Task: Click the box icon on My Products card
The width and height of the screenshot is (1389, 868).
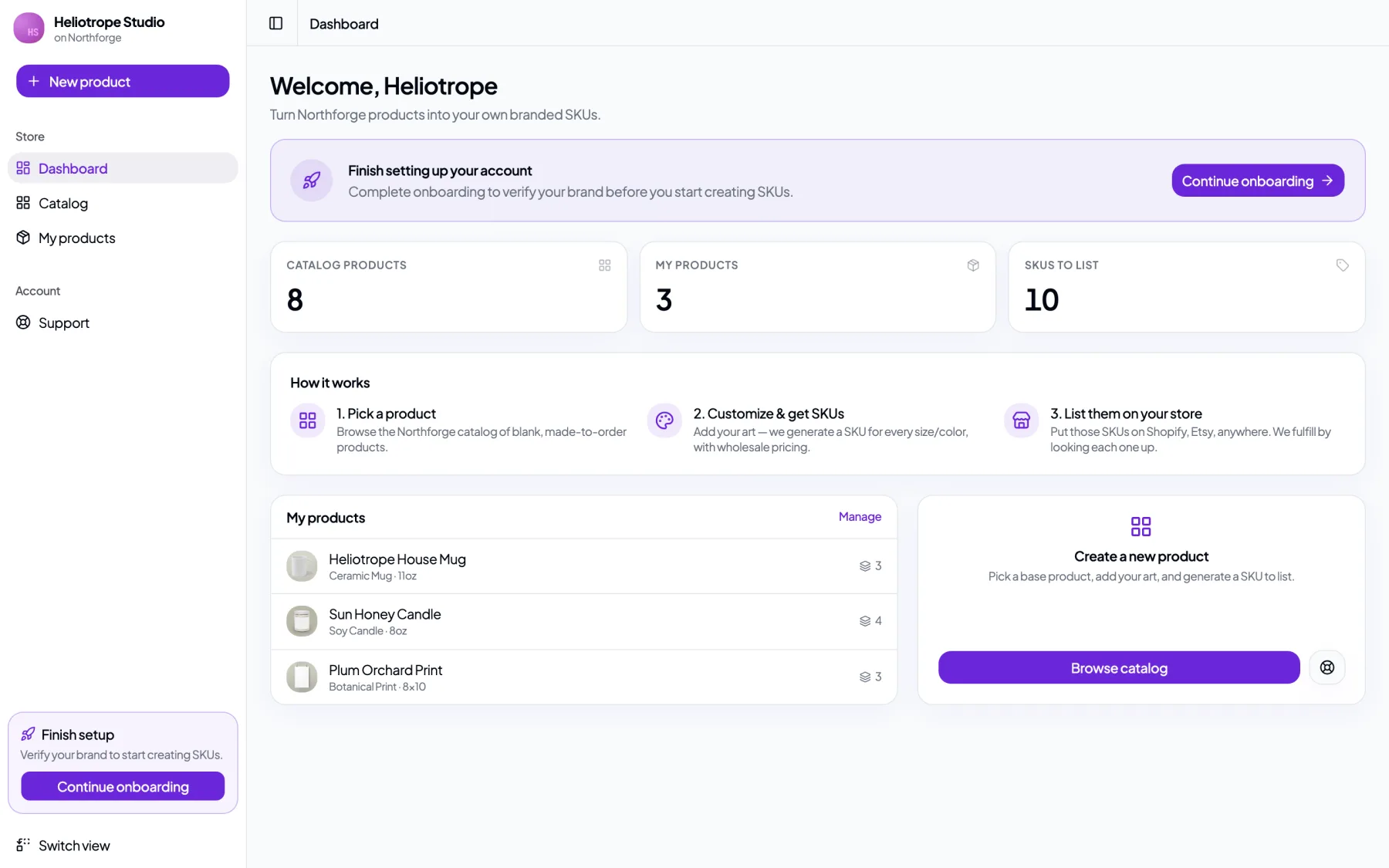Action: pos(973,265)
